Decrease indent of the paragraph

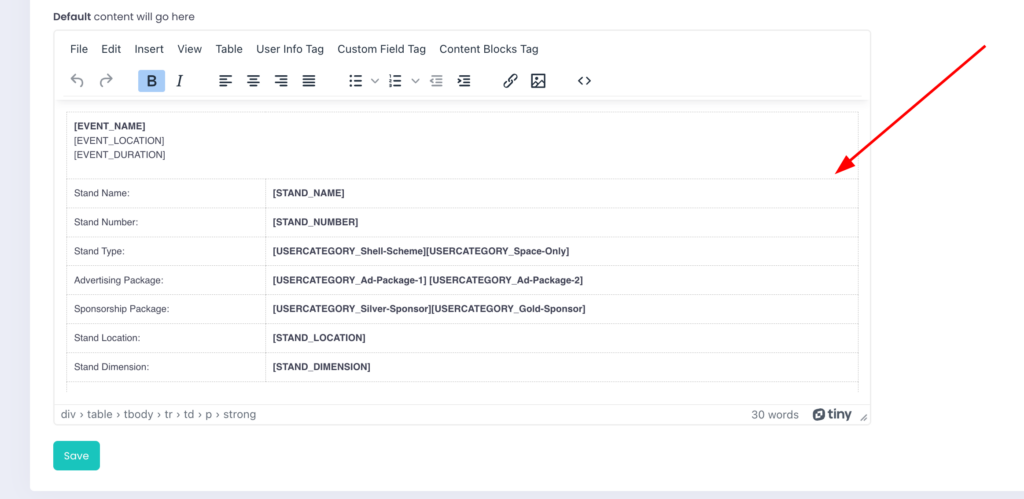(x=436, y=81)
